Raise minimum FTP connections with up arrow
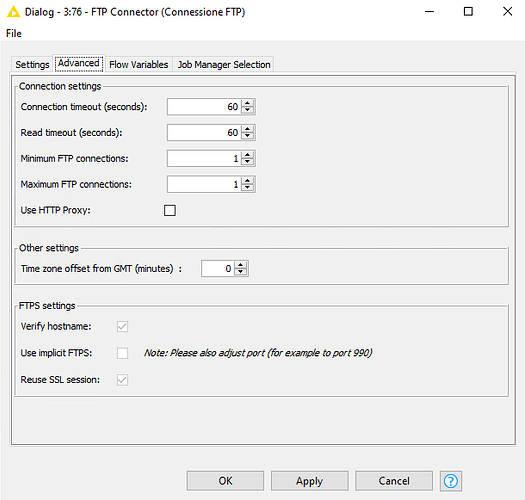Viewport: 525px width, 500px height. [x=247, y=155]
